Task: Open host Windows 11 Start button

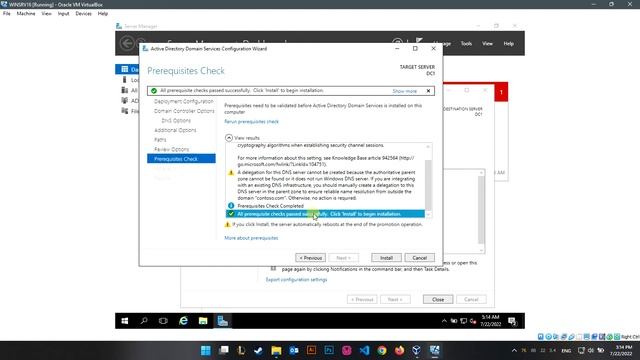Action: pyautogui.click(x=206, y=351)
